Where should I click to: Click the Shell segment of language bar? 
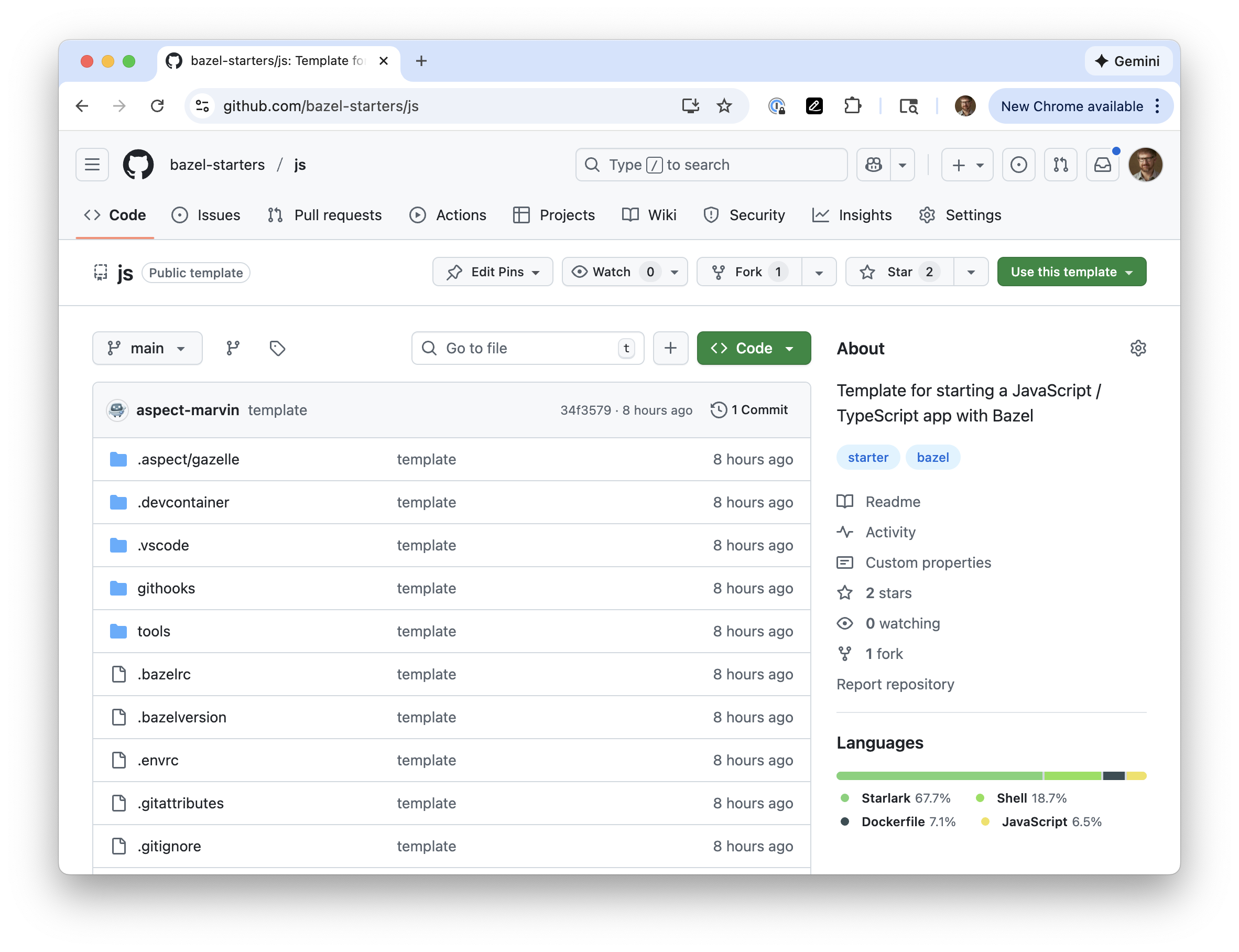click(1072, 775)
